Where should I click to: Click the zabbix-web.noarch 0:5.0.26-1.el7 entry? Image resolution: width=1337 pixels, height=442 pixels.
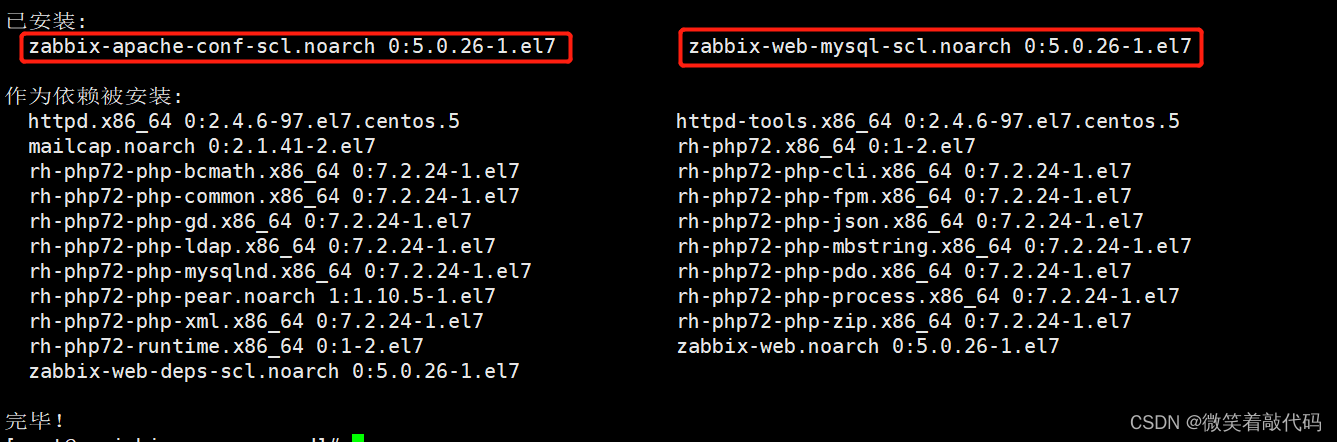[x=868, y=347]
